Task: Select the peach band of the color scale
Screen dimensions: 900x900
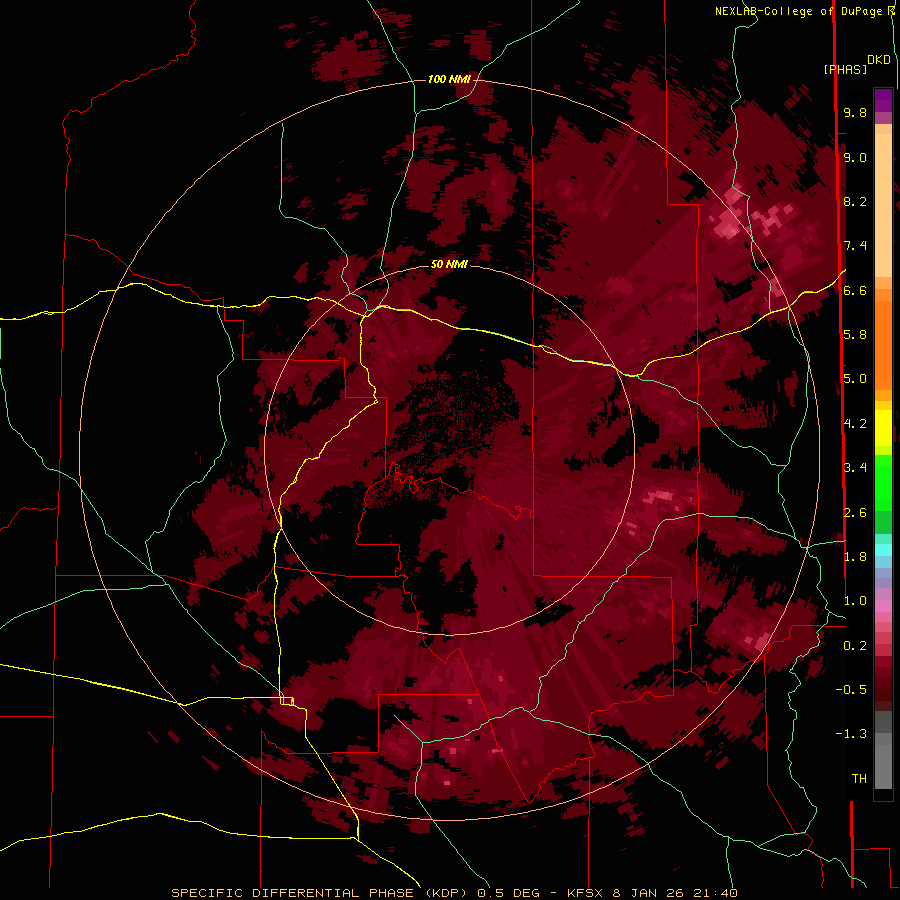Action: click(883, 205)
